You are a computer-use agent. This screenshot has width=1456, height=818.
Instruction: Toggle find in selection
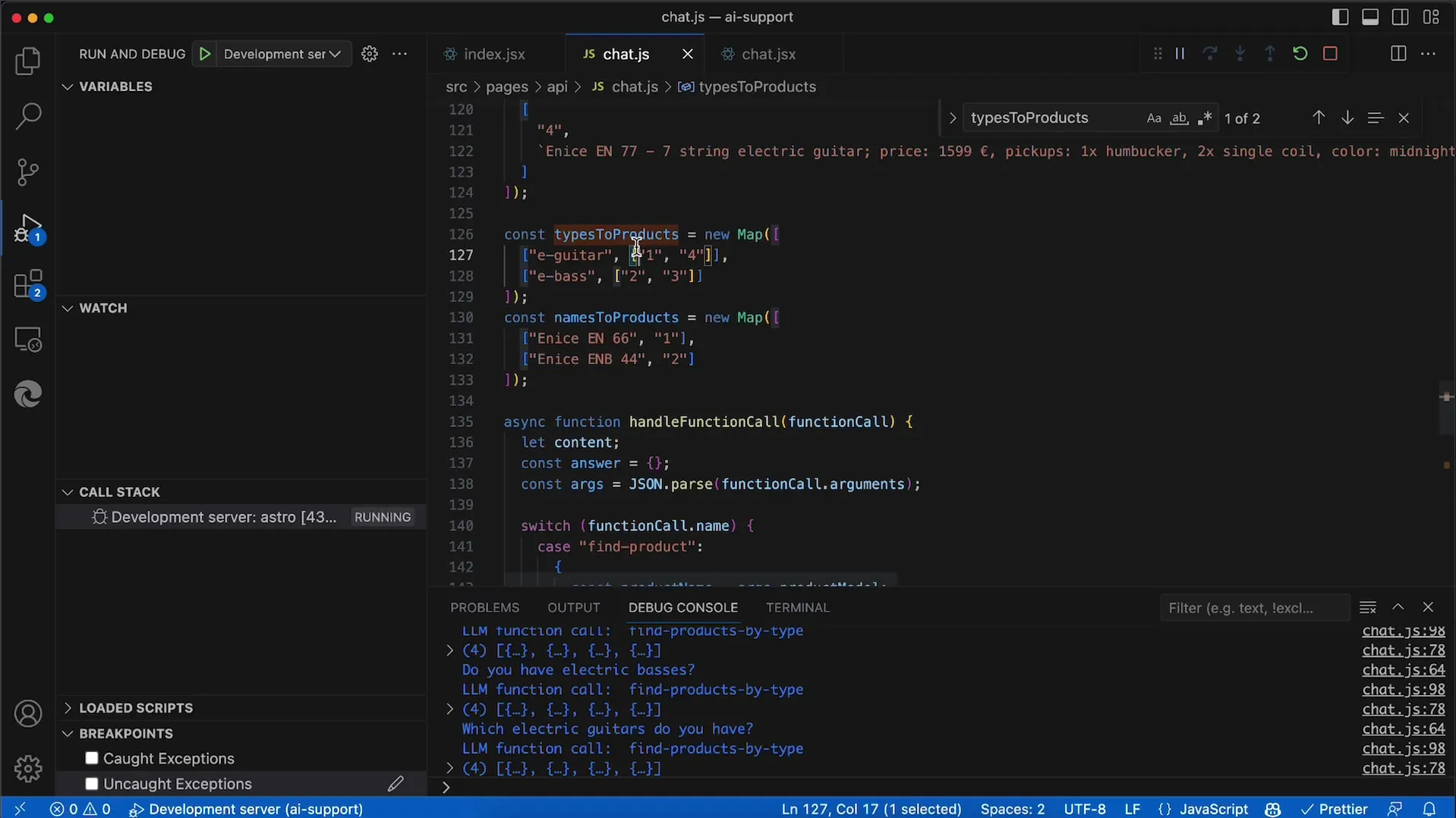1376,118
